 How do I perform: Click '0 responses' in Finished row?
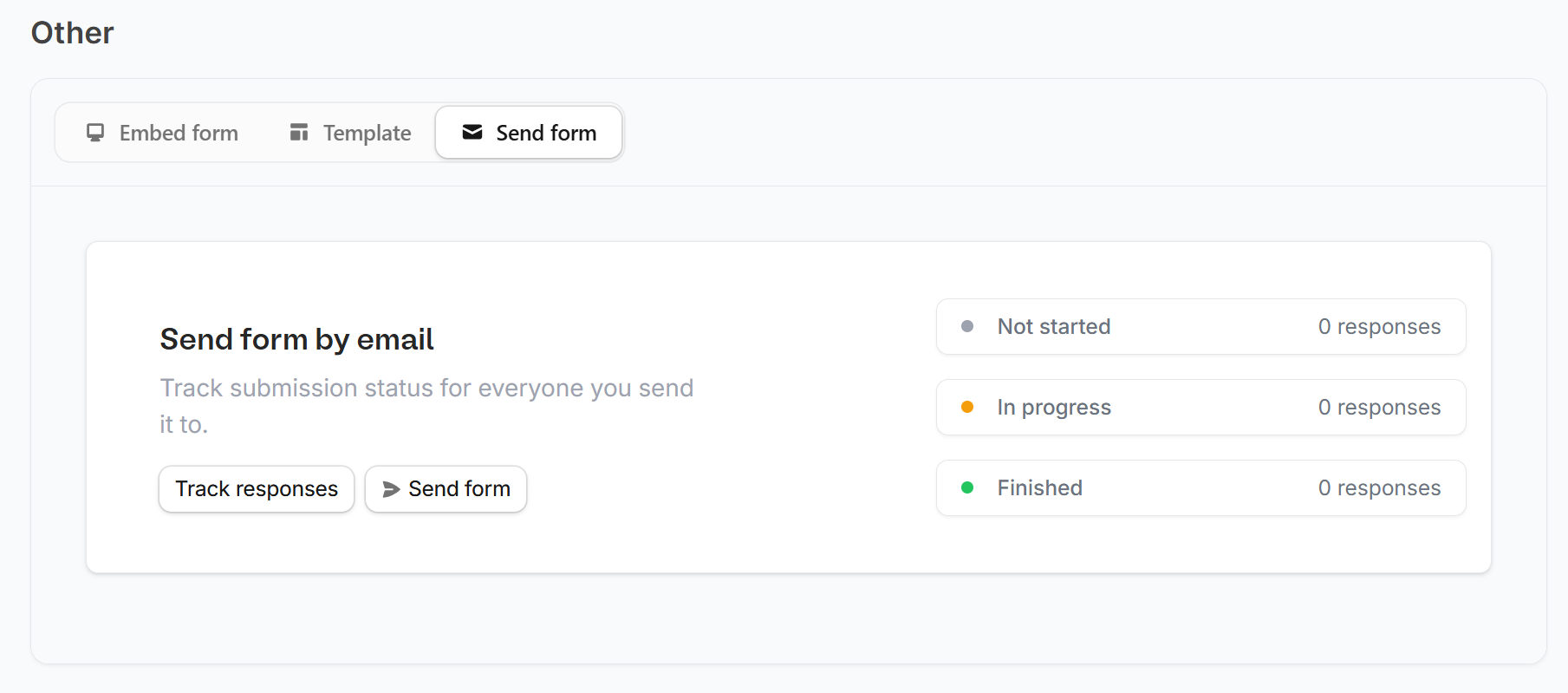(x=1379, y=488)
